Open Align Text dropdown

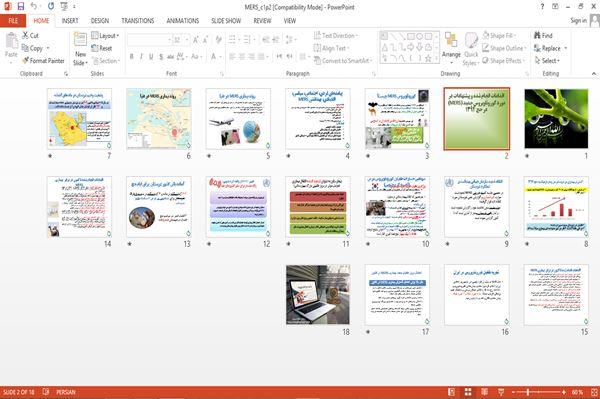[x=331, y=48]
